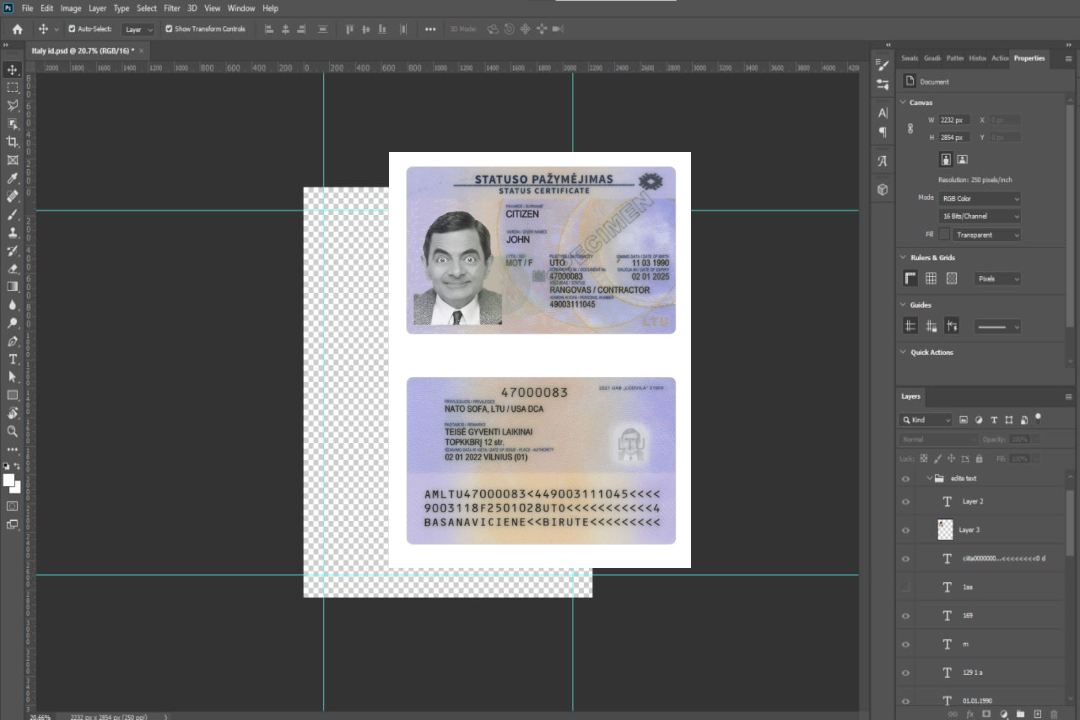Toggle the layer filter on/off switch
The height and width of the screenshot is (720, 1080).
(x=1038, y=418)
